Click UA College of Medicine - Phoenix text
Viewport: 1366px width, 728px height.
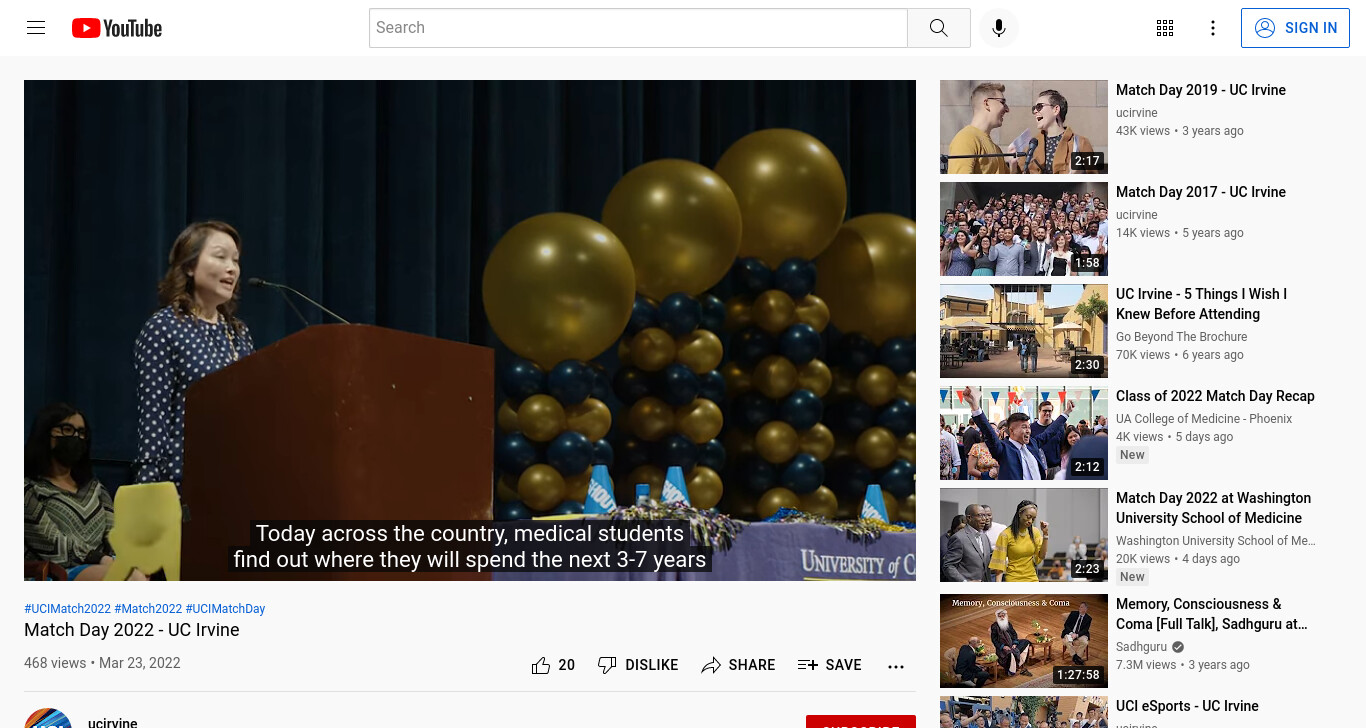tap(1204, 419)
